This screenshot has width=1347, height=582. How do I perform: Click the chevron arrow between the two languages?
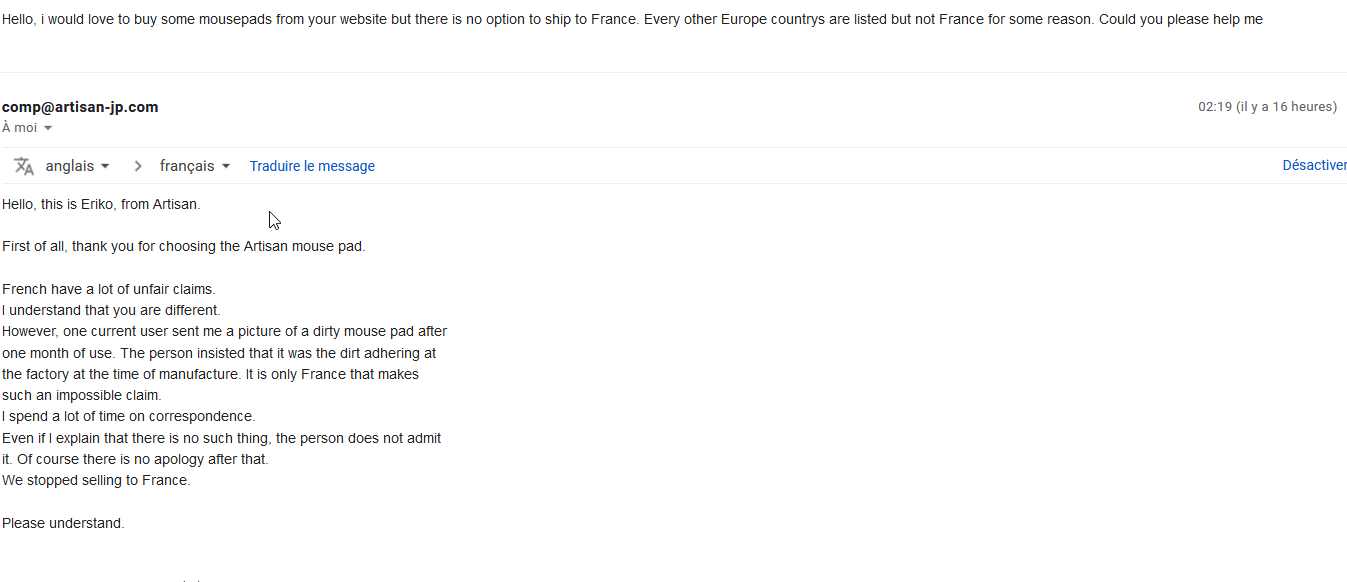138,166
